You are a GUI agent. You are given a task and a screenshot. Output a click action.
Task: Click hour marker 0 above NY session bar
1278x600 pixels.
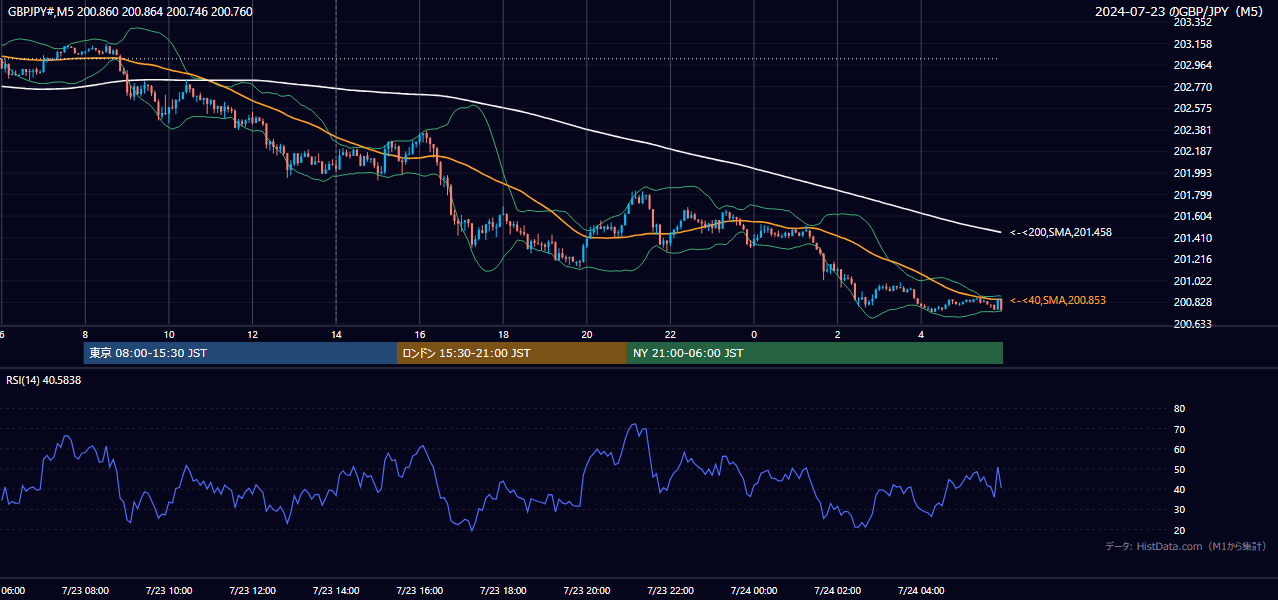coord(754,334)
